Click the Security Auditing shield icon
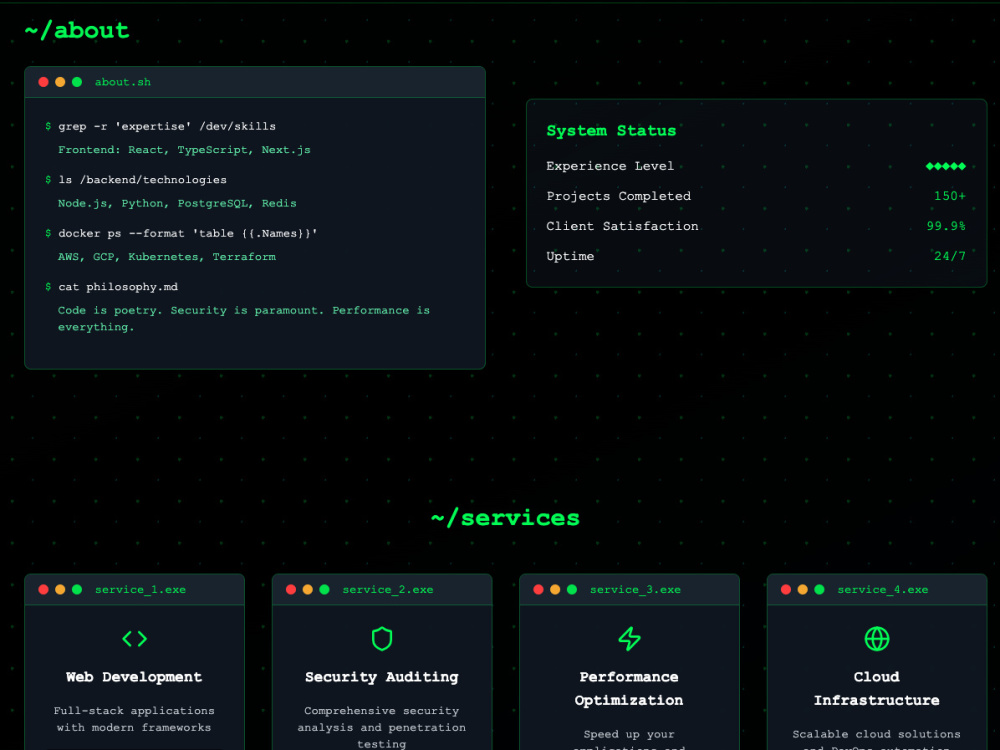1000x750 pixels. [382, 638]
